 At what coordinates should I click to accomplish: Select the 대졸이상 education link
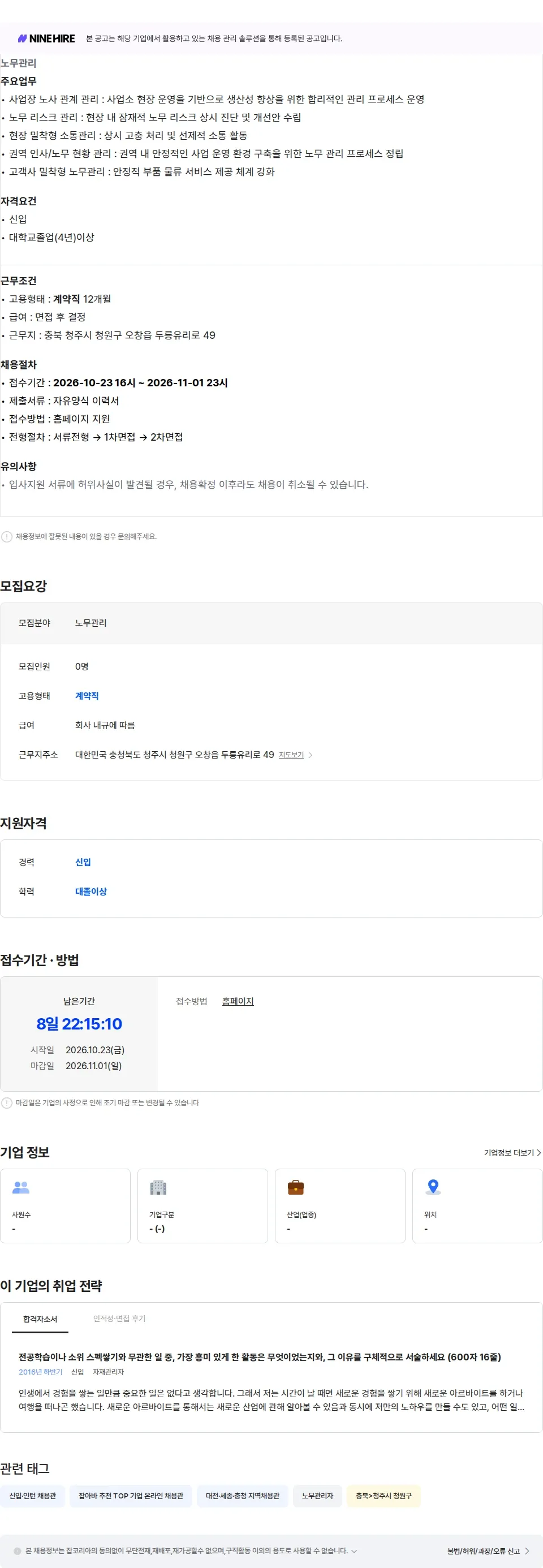(x=91, y=891)
